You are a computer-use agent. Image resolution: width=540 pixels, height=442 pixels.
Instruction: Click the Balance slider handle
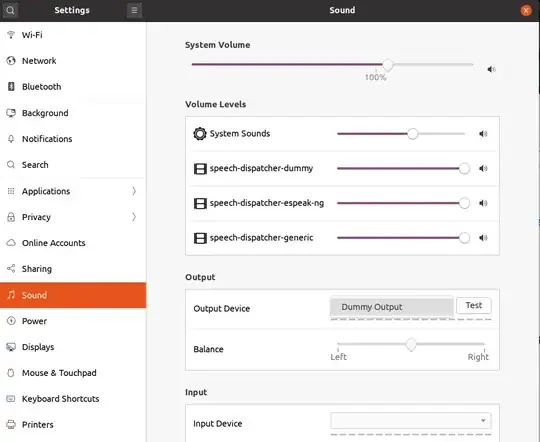pyautogui.click(x=411, y=345)
